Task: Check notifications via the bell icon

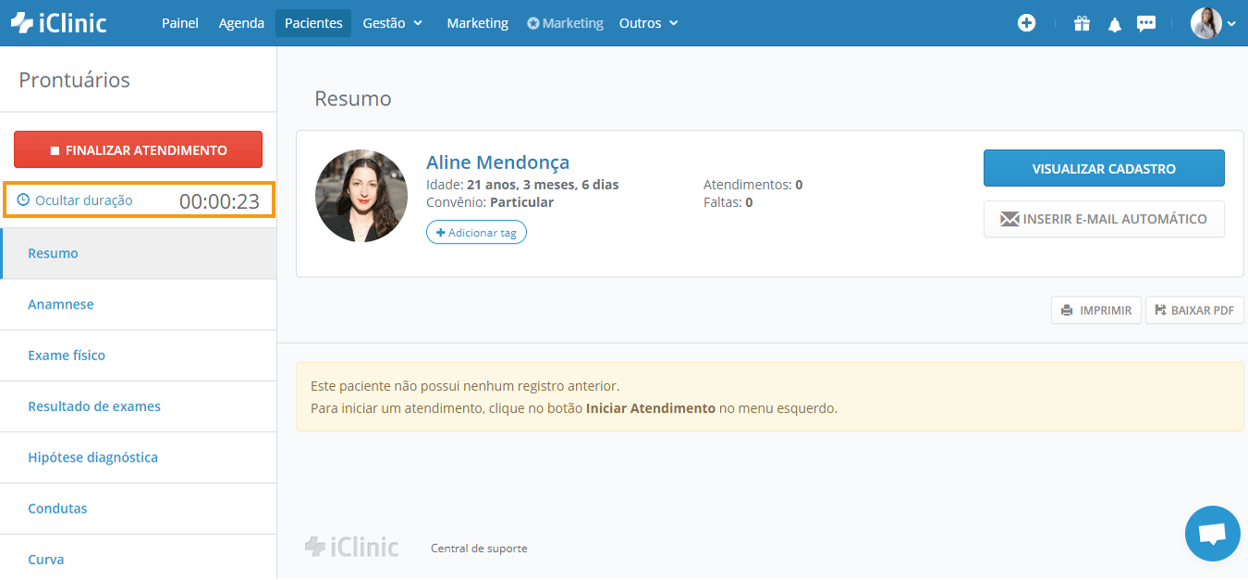Action: [1114, 22]
